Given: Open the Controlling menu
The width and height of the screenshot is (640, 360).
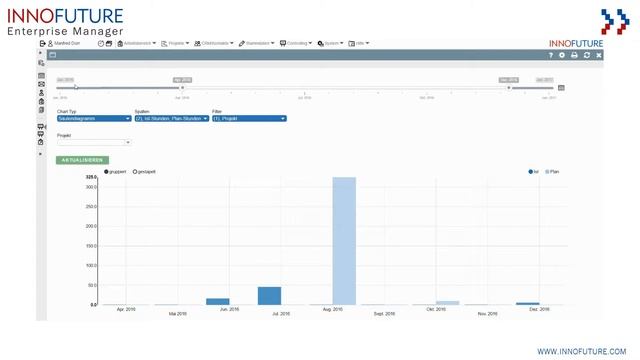Looking at the screenshot, I should pos(296,43).
